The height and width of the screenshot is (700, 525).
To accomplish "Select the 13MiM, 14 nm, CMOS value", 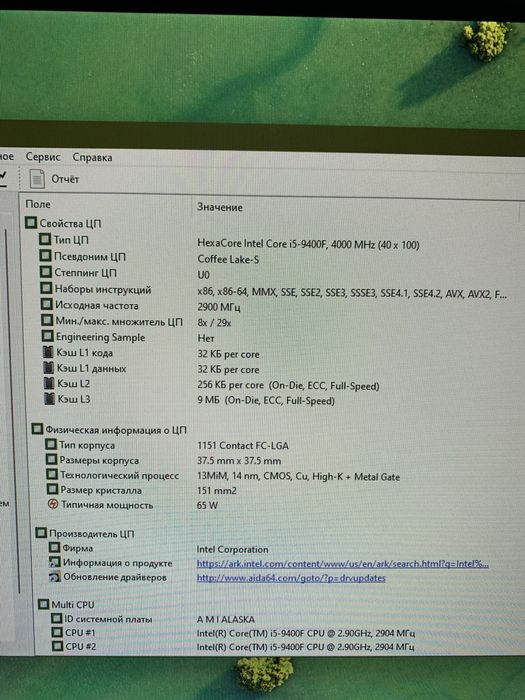I will click(x=298, y=476).
